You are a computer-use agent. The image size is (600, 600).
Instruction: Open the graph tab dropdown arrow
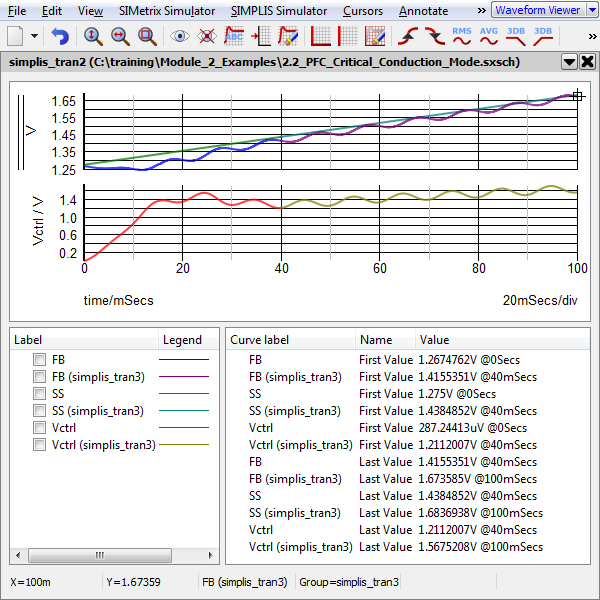[569, 61]
